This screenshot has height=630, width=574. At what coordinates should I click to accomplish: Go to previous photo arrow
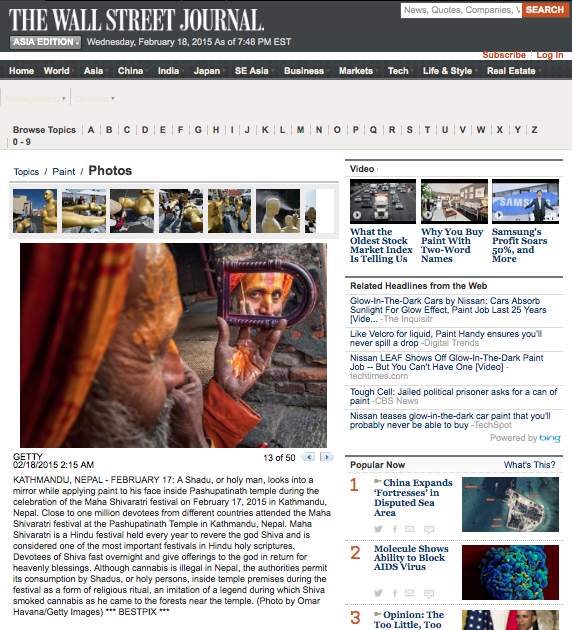(308, 457)
